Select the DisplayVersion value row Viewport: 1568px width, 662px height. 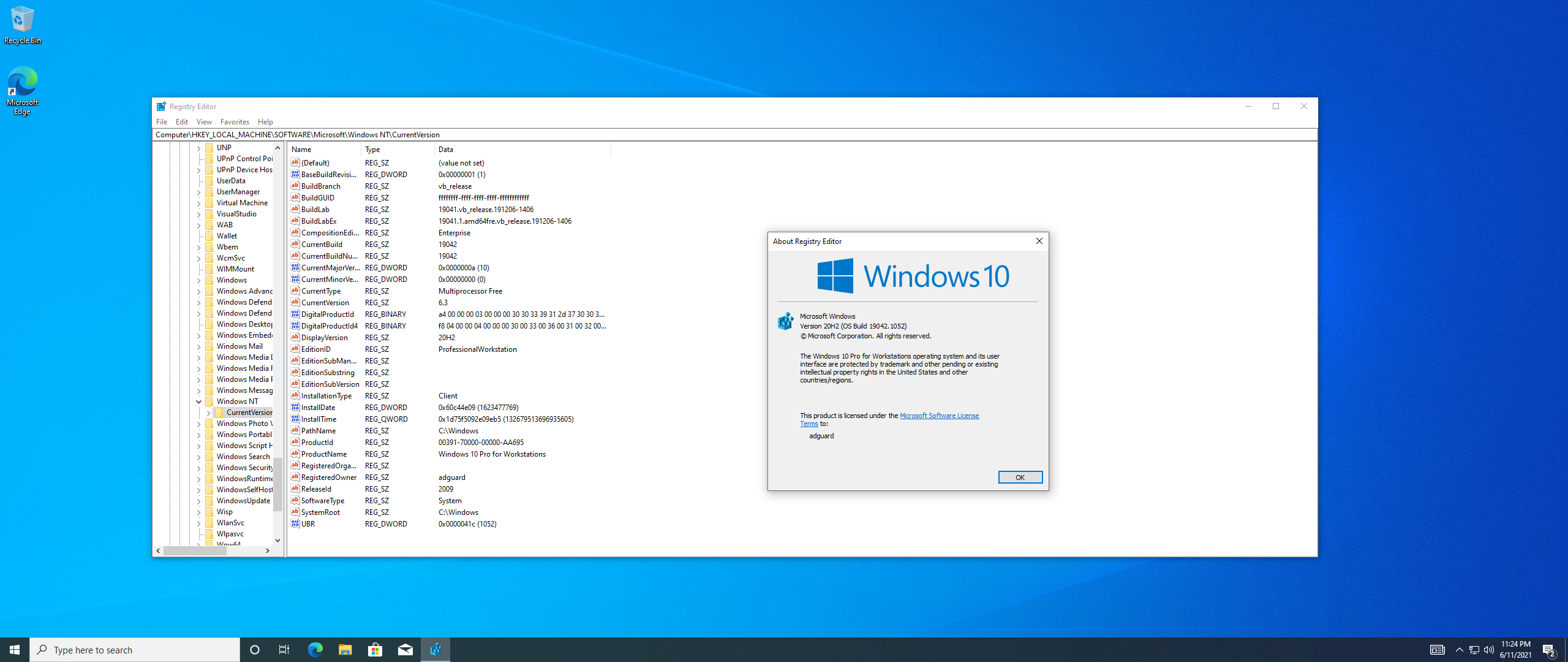point(450,337)
